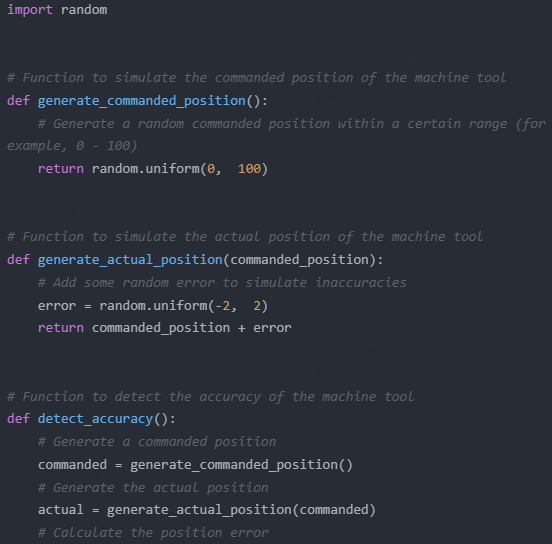Image resolution: width=552 pixels, height=544 pixels.
Task: Click the return keyword before commanded_position + error
Action: (x=61, y=328)
